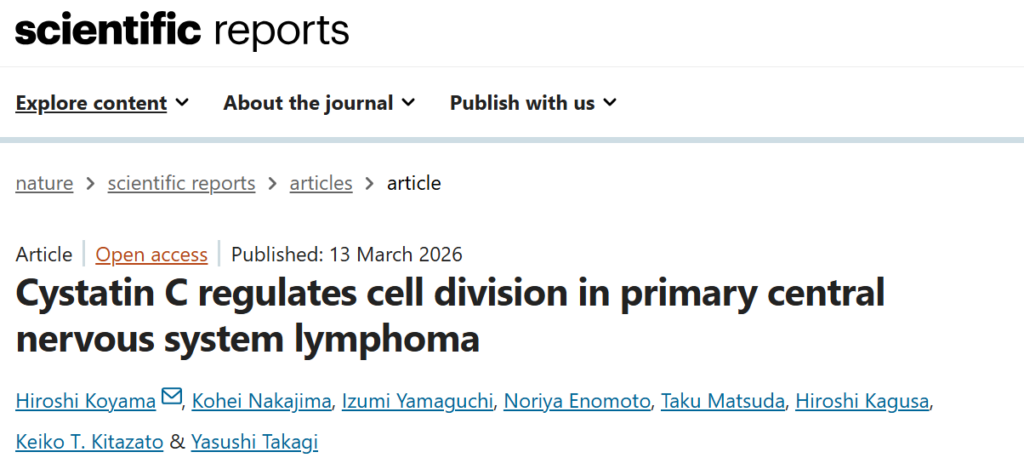
Task: Expand the About the journal chevron
Action: tap(409, 102)
